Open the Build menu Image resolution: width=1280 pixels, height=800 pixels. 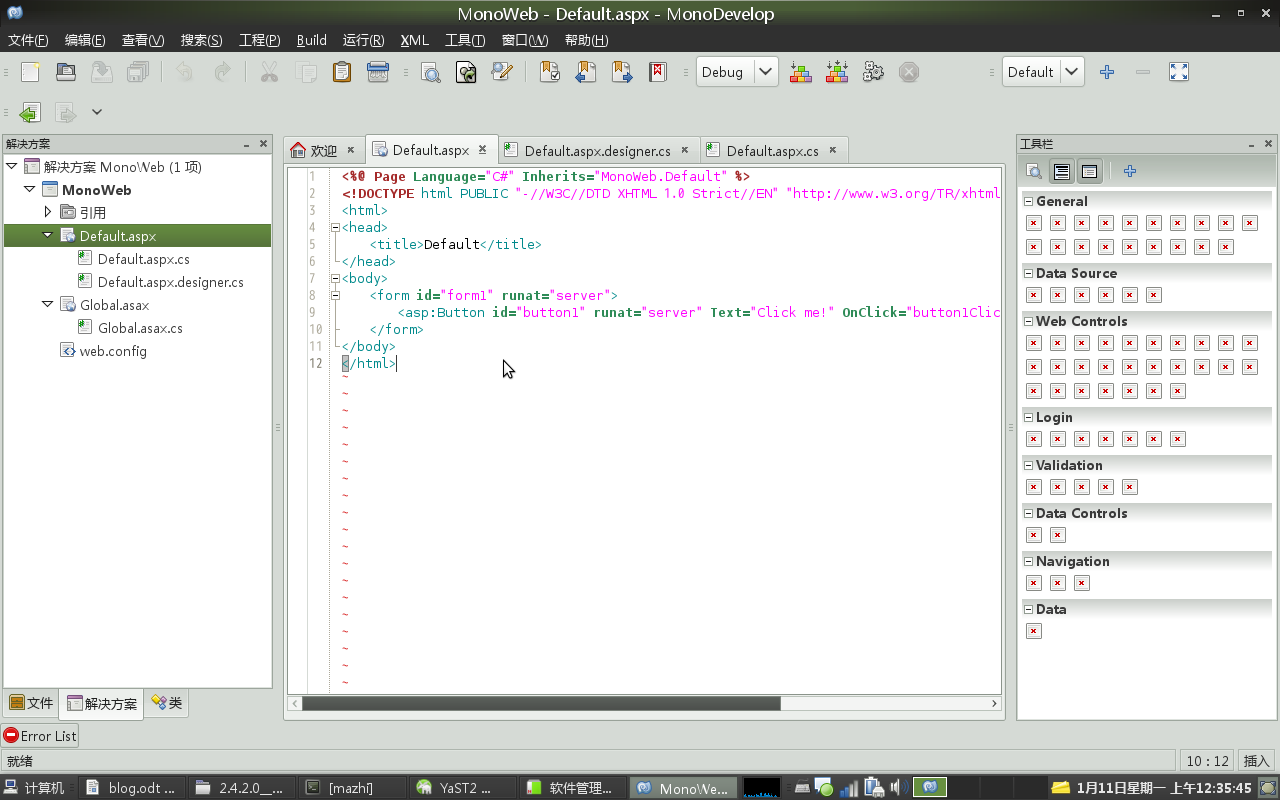312,40
